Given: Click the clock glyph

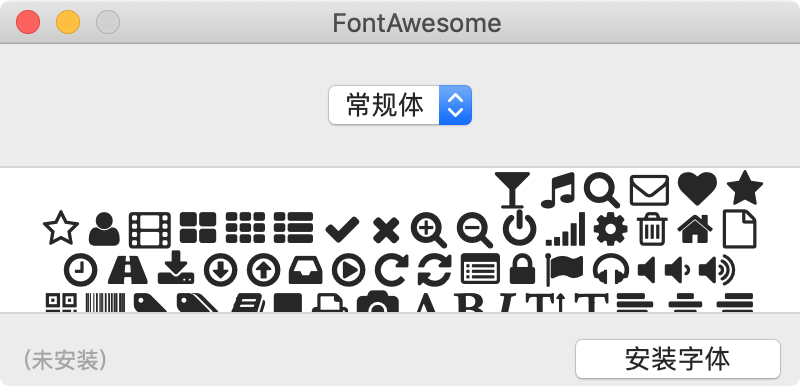Looking at the screenshot, I should 81,269.
